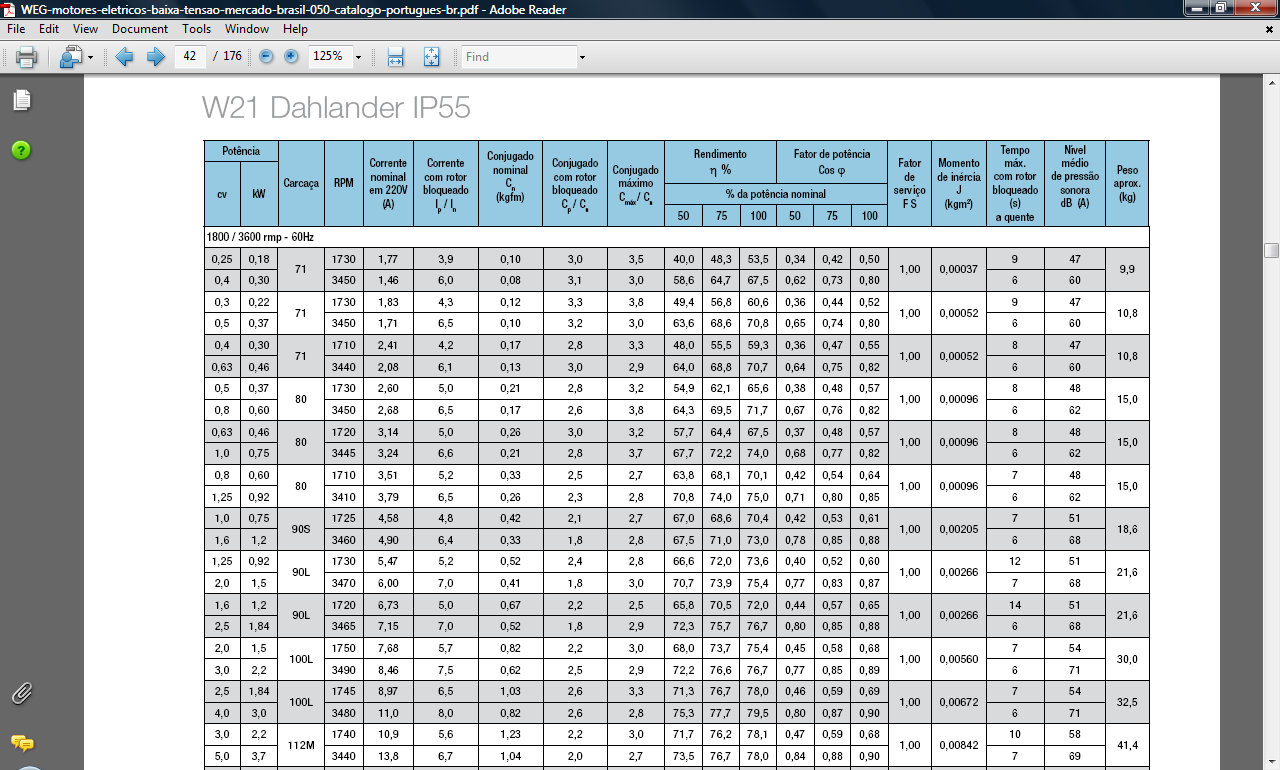
Task: Click the RPM value "3490"
Action: [344, 670]
